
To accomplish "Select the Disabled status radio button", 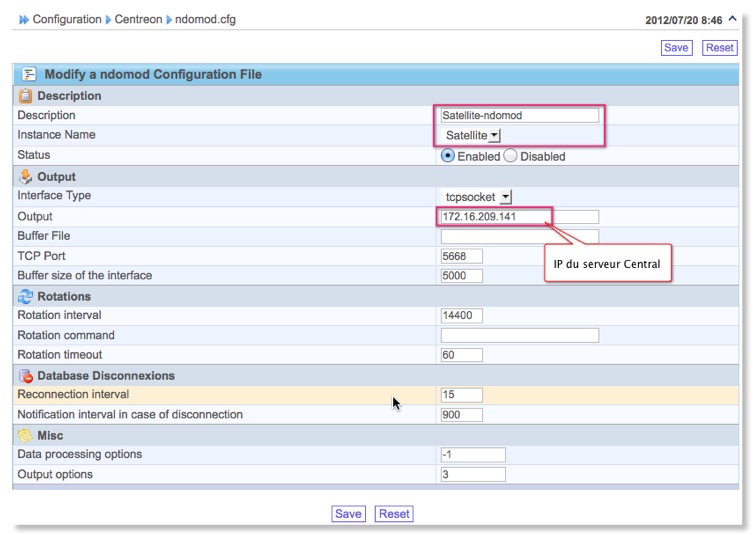I will 510,156.
